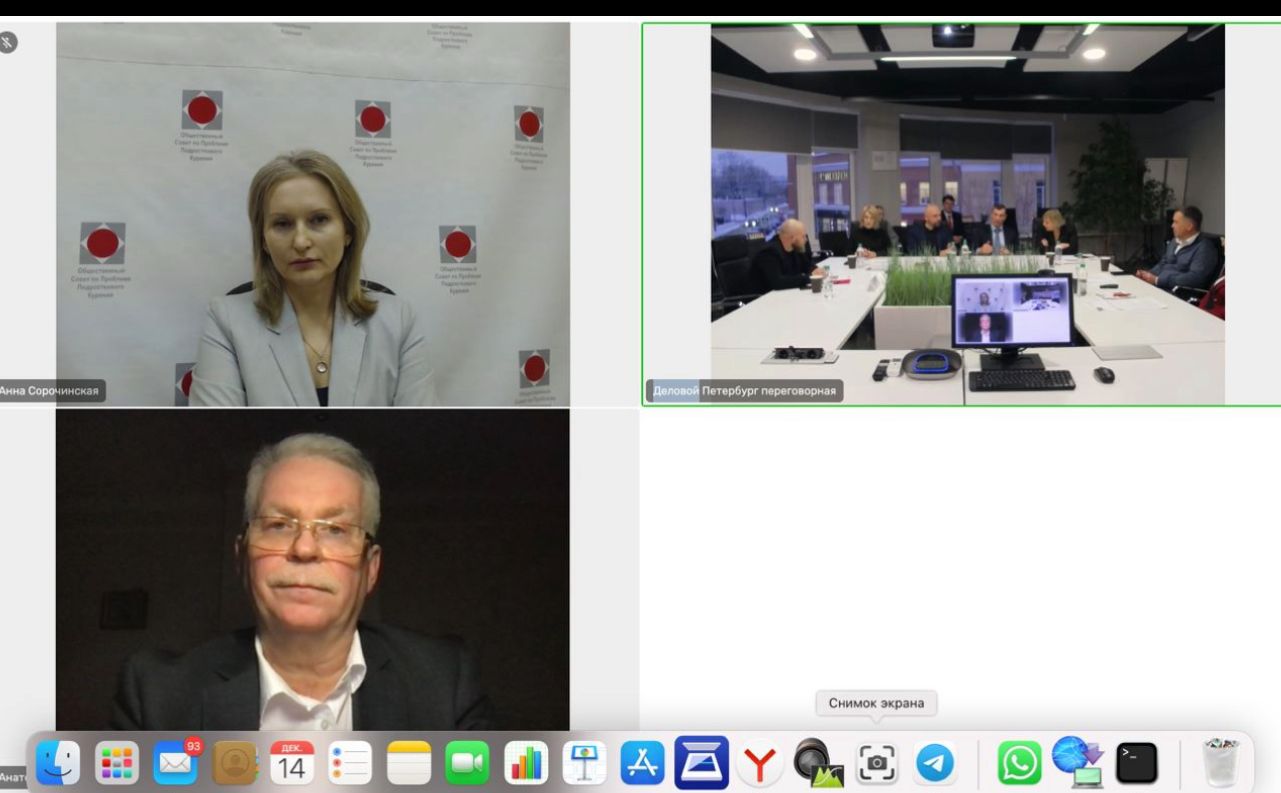Open the Reminders app
This screenshot has width=1281, height=793.
click(x=351, y=765)
